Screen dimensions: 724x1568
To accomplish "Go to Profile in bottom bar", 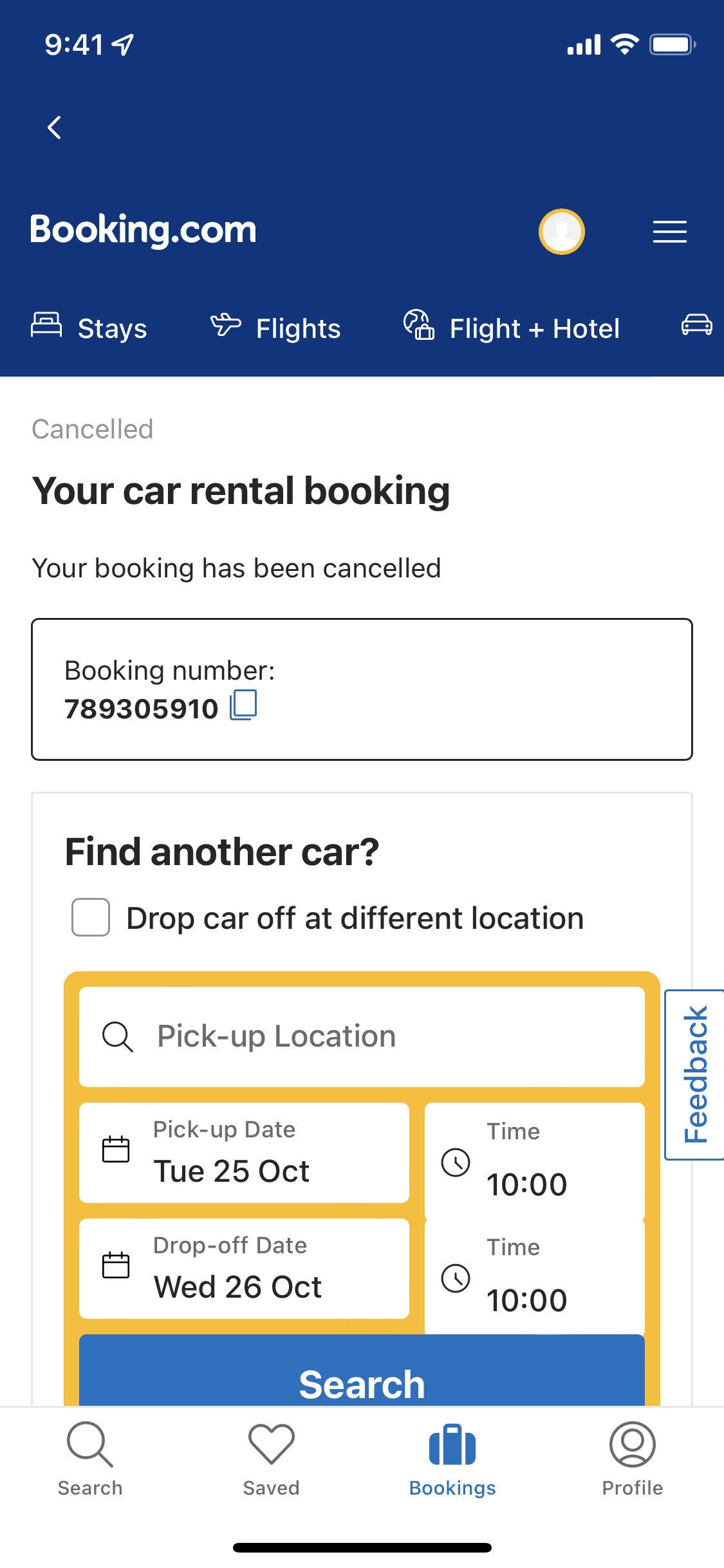I will click(632, 1459).
